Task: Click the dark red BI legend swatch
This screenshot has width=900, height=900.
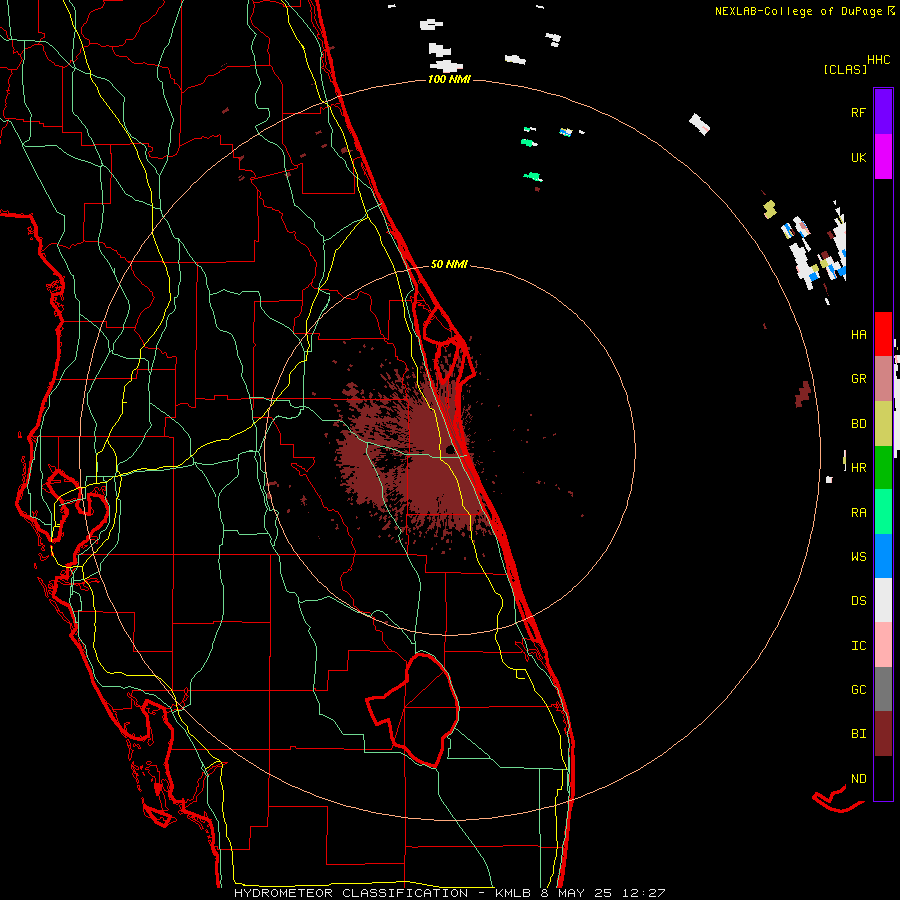Action: (x=883, y=734)
